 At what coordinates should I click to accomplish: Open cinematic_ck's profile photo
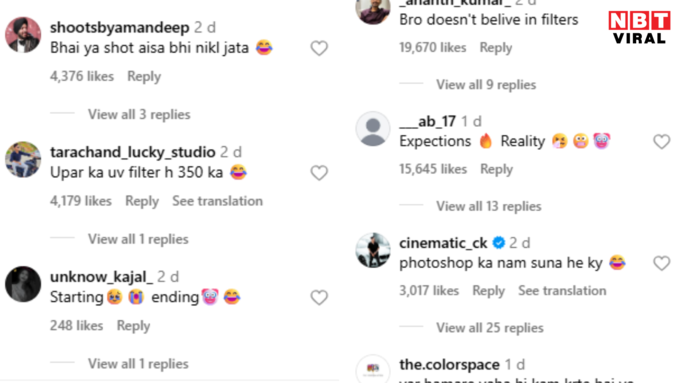point(373,250)
